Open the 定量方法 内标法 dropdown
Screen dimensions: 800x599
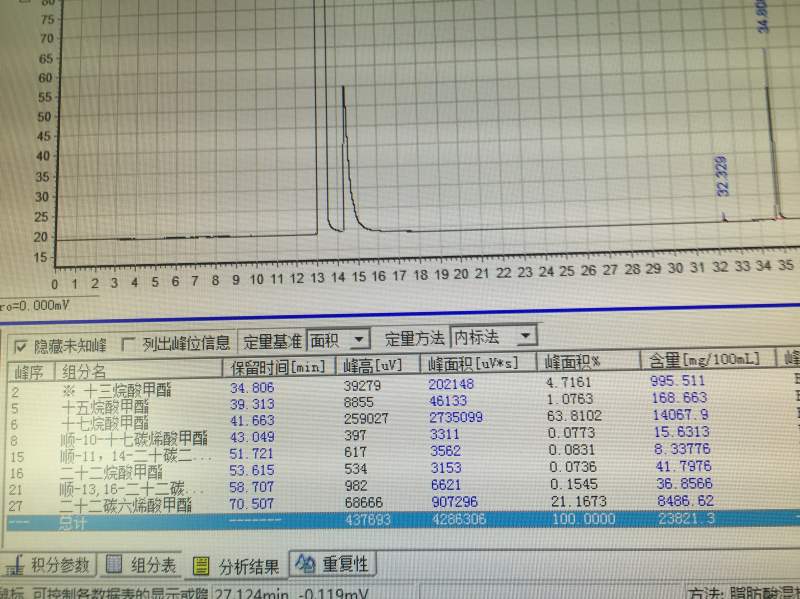(x=525, y=336)
